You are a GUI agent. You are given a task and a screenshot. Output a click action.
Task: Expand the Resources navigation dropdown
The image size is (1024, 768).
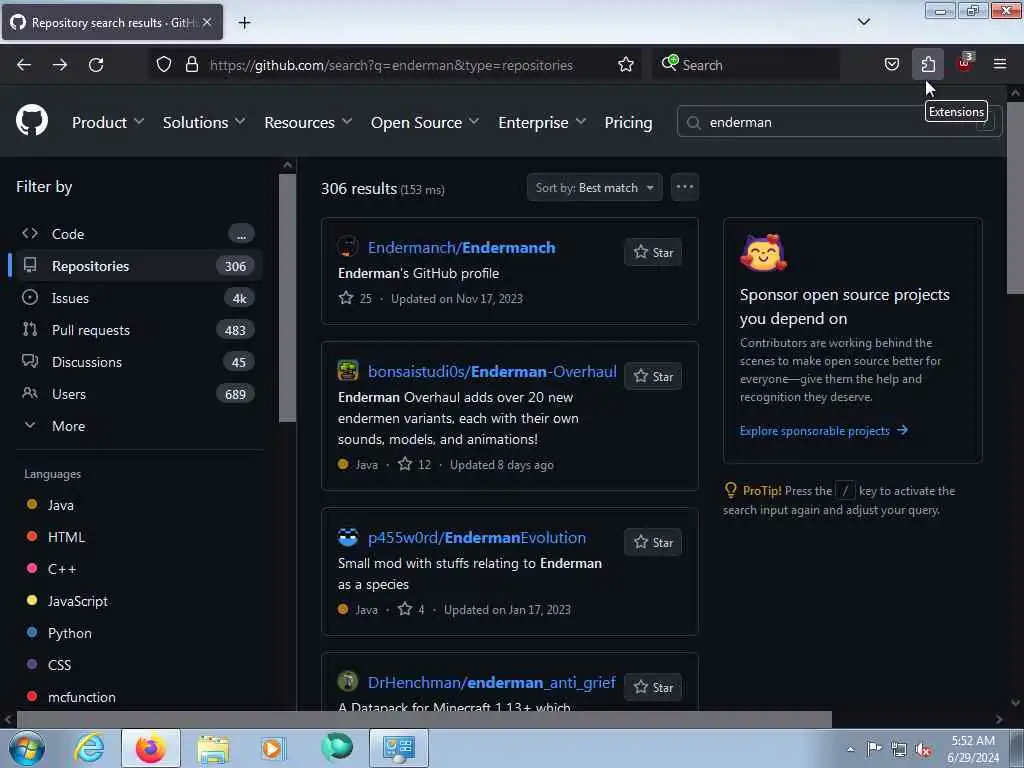tap(308, 122)
